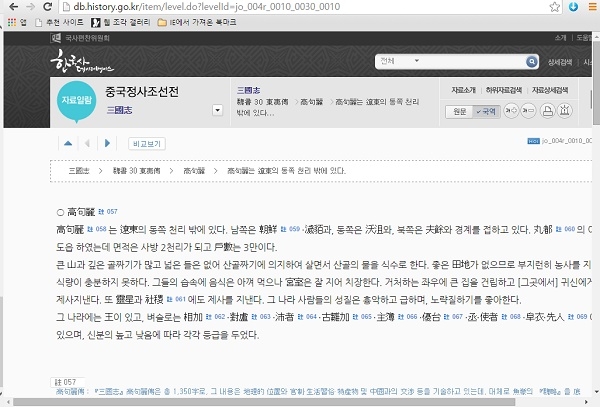Open the 자료소개 tab
Viewport: 600px width, 407px height.
464,89
